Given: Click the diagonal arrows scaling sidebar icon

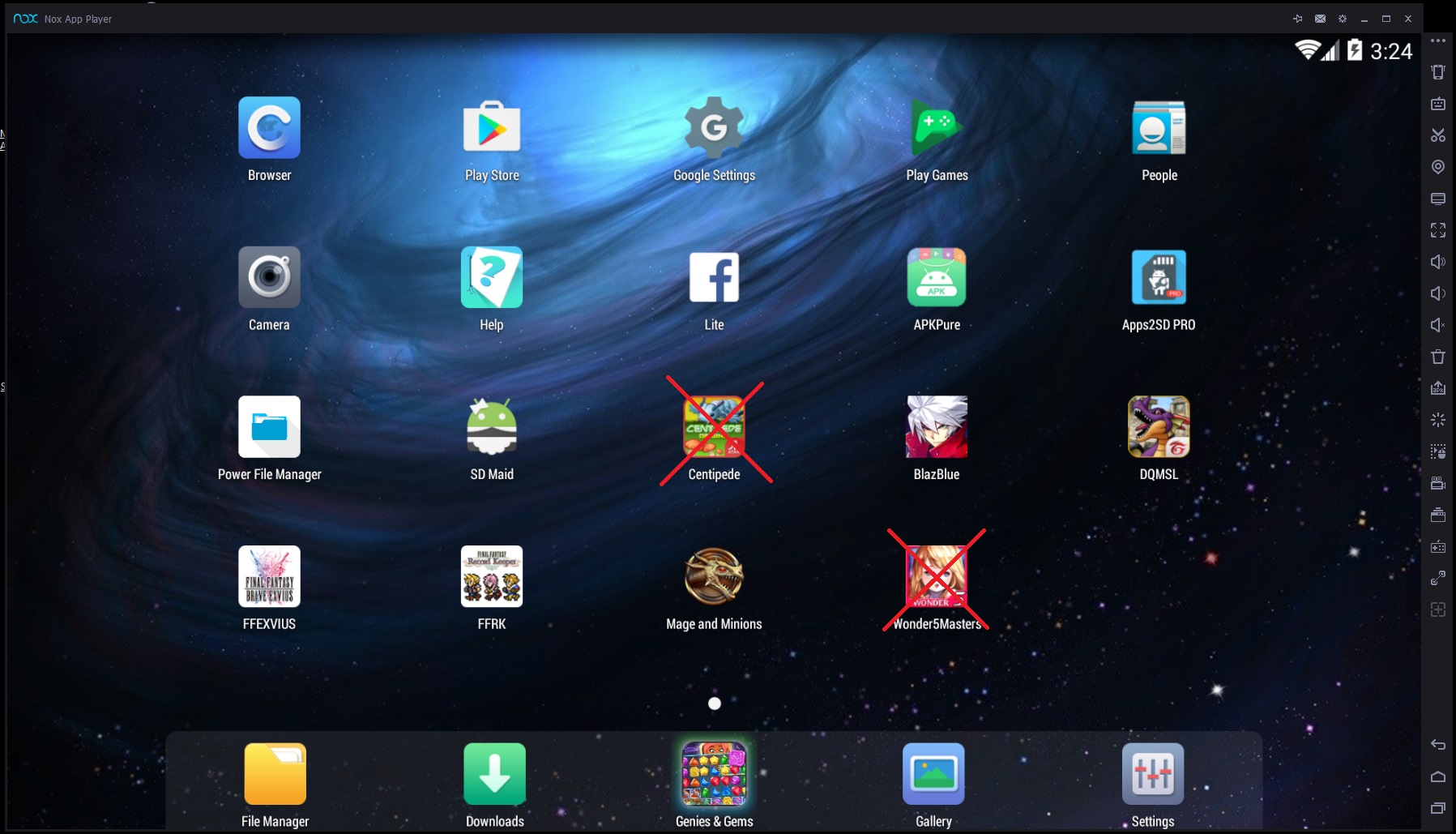Looking at the screenshot, I should coord(1438,578).
